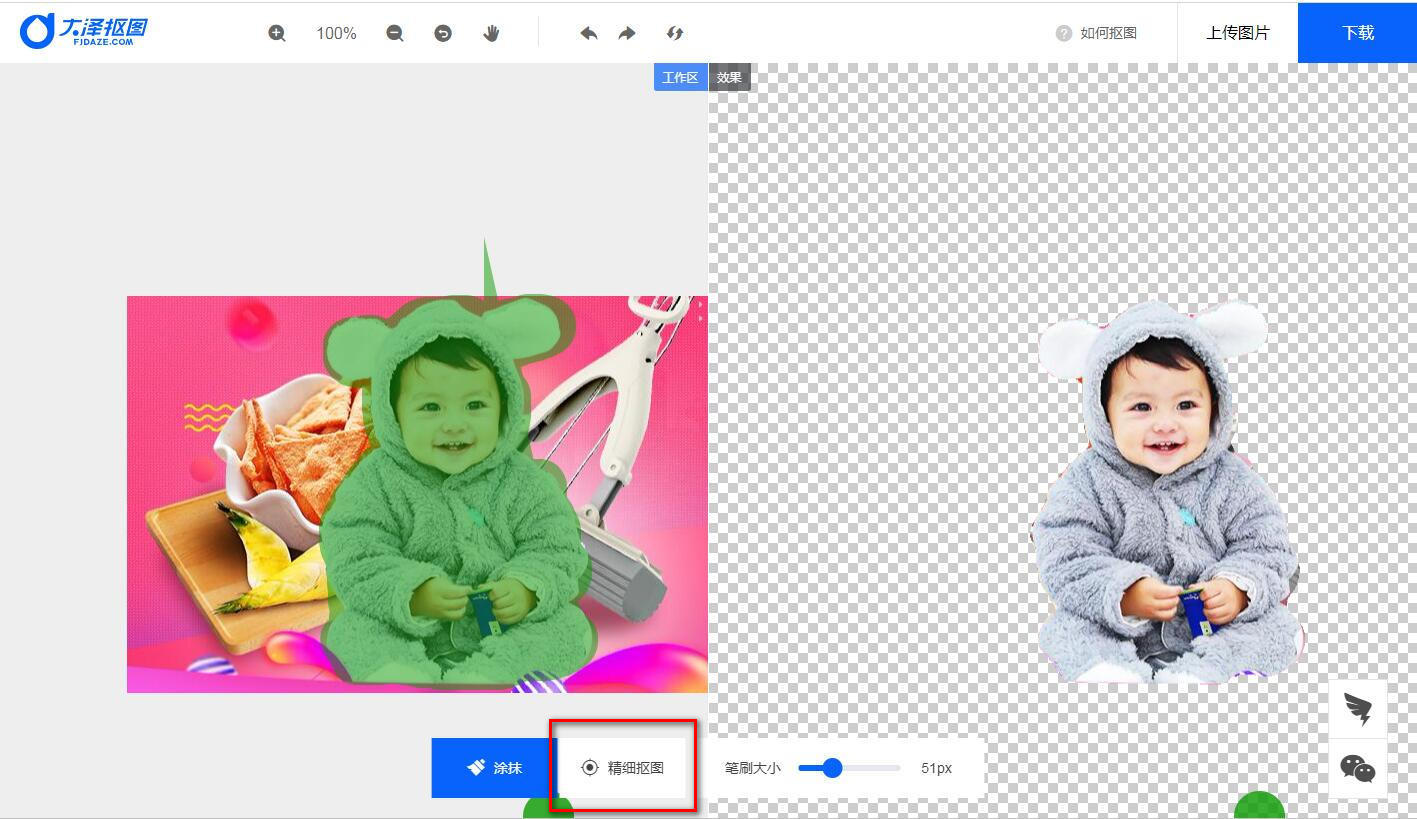Select the hand pan tool

click(491, 33)
